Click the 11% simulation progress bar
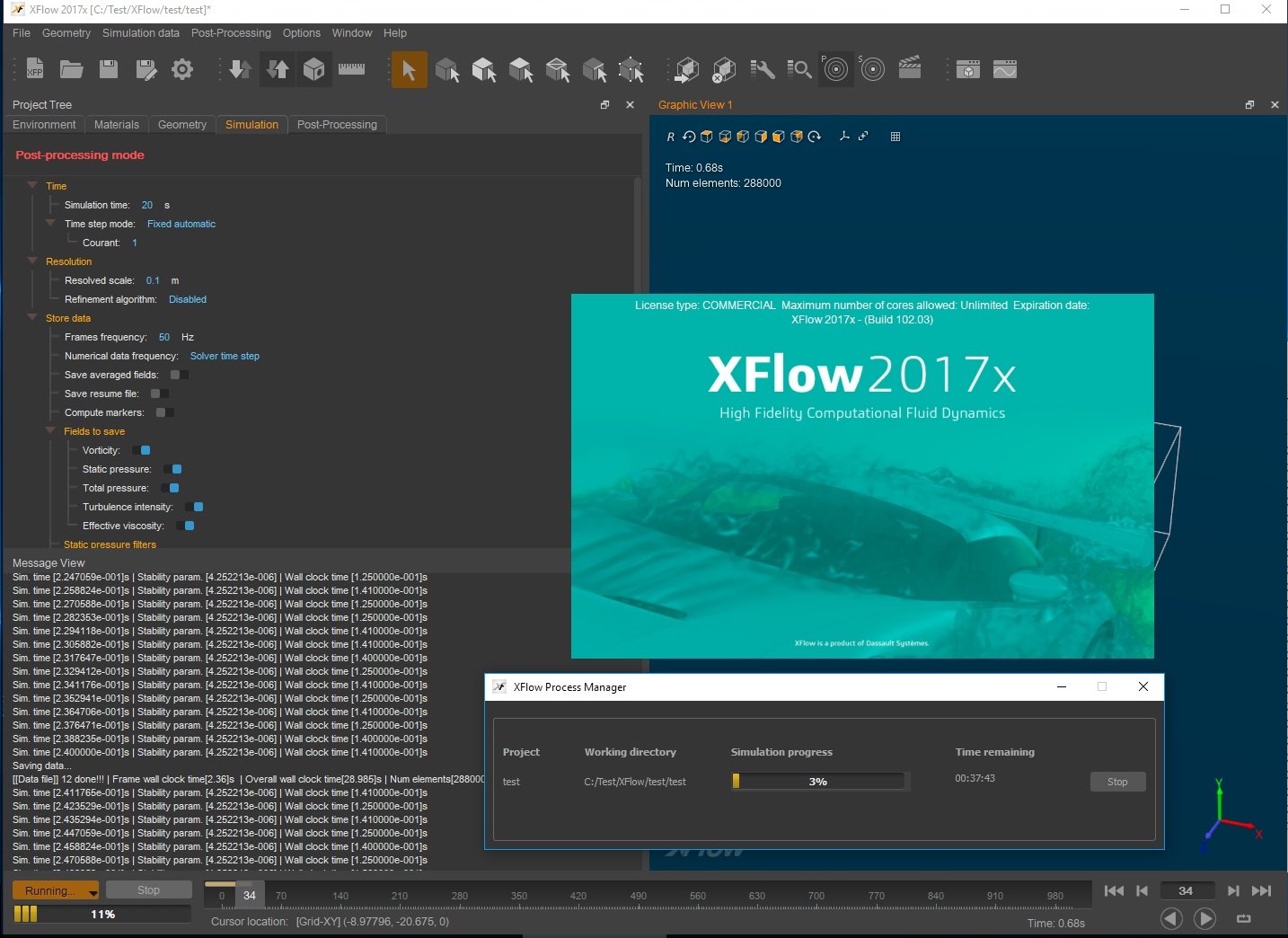Viewport: 1288px width, 938px height. click(x=102, y=914)
